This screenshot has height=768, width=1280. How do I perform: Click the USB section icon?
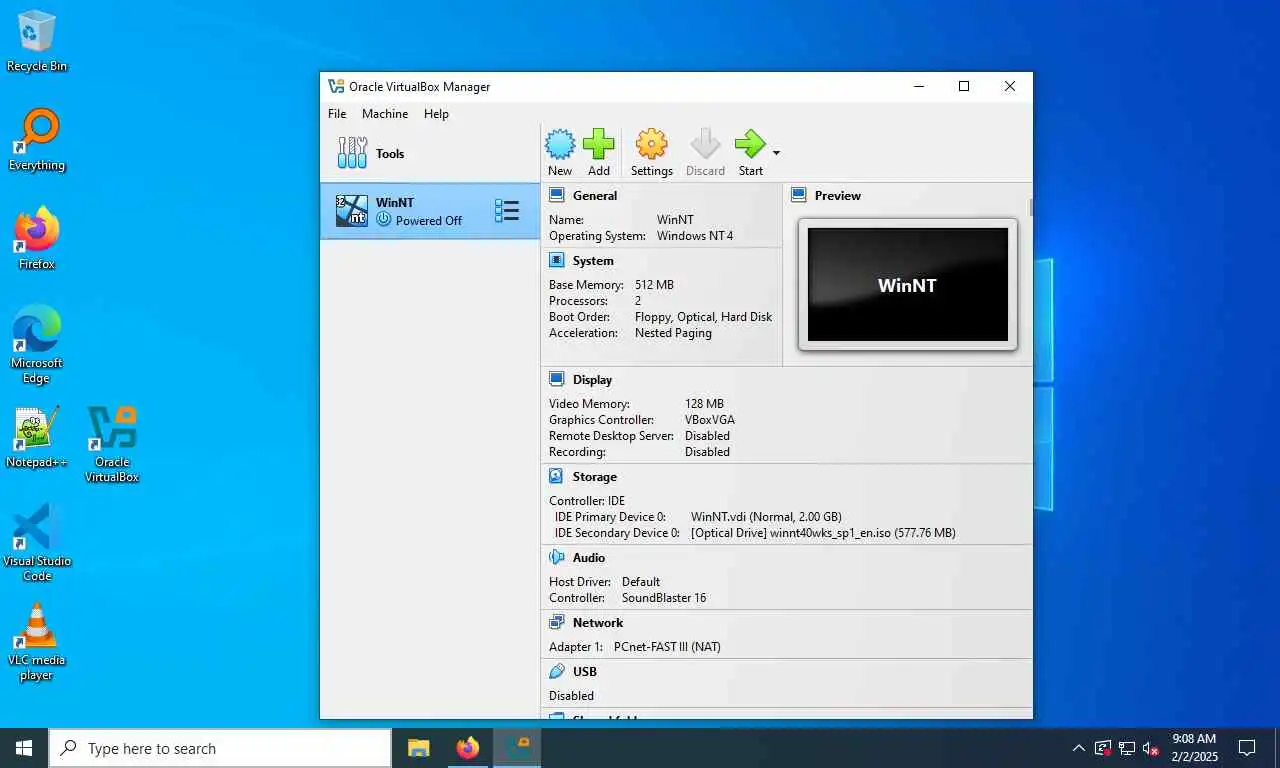click(x=557, y=671)
